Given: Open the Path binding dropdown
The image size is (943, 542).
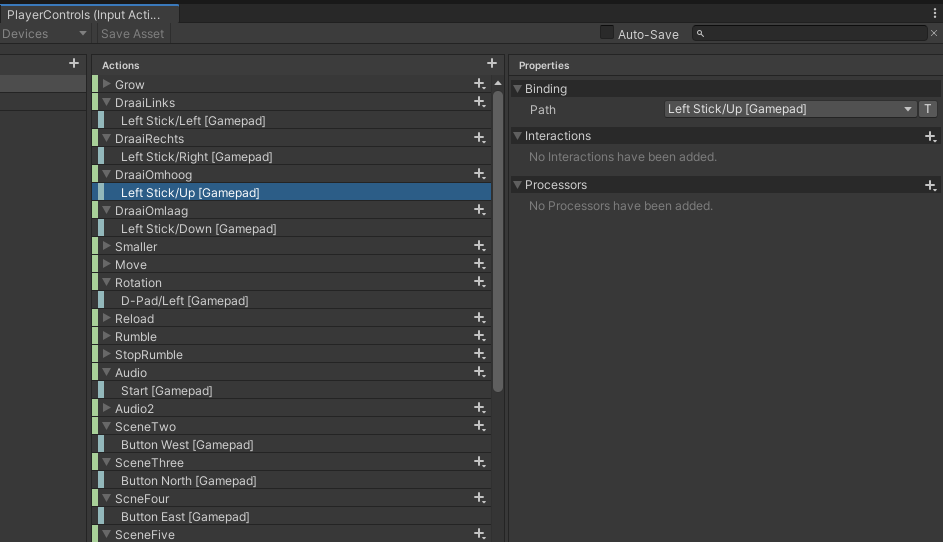Looking at the screenshot, I should [x=790, y=109].
